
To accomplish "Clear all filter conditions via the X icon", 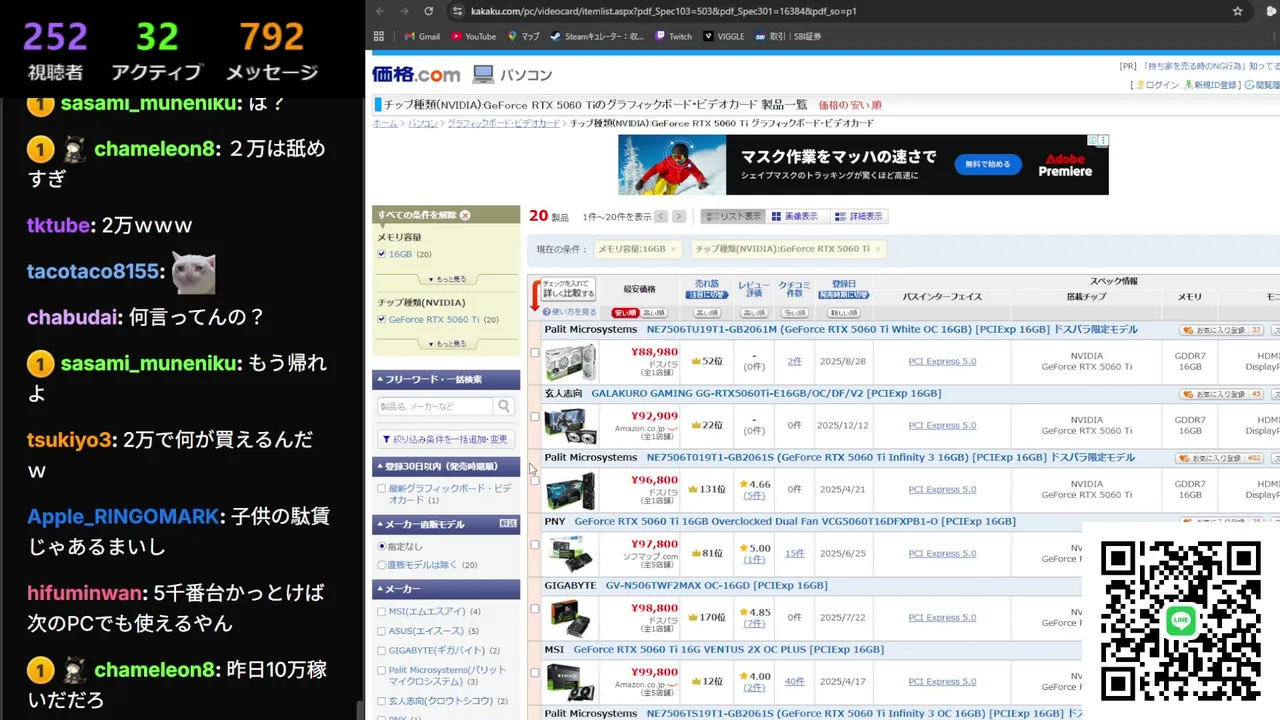I will [465, 215].
